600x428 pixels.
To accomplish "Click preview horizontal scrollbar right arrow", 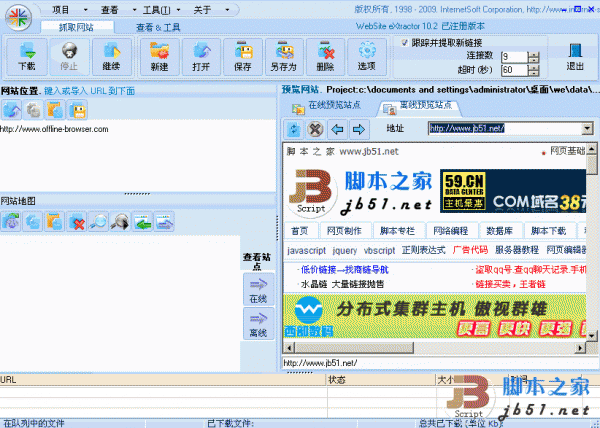I will pyautogui.click(x=580, y=348).
